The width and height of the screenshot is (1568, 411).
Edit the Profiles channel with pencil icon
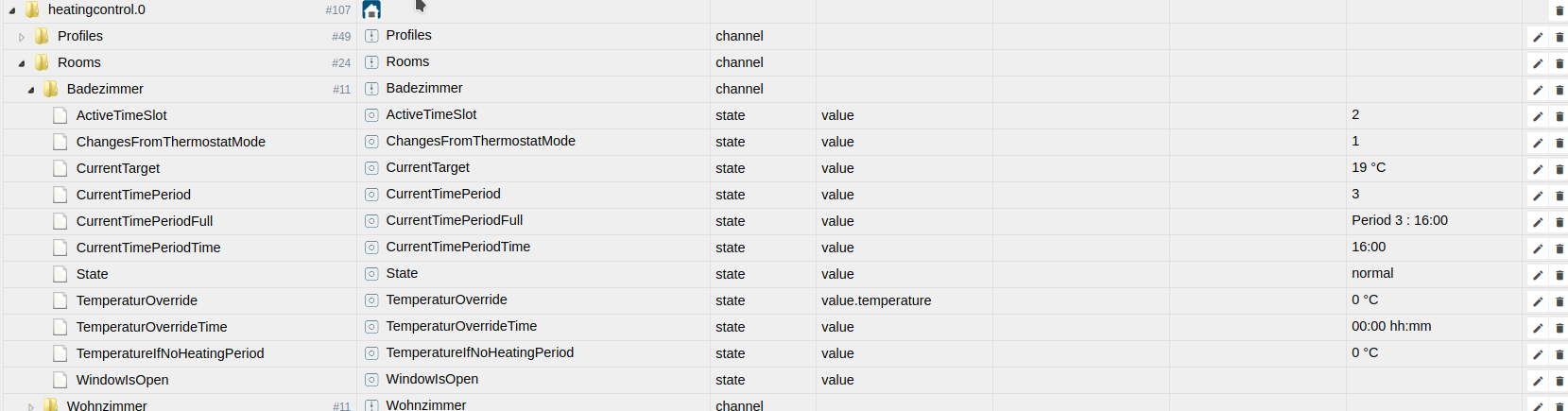tap(1538, 37)
